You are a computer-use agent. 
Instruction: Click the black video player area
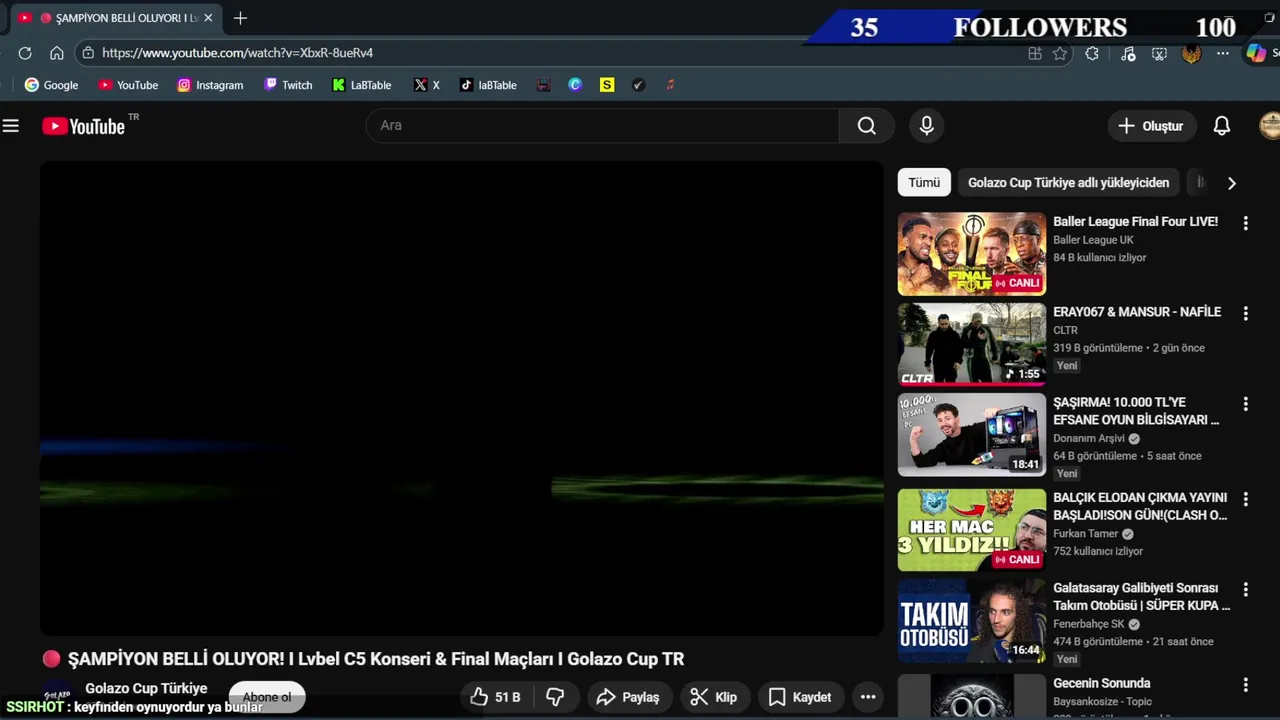coord(462,398)
